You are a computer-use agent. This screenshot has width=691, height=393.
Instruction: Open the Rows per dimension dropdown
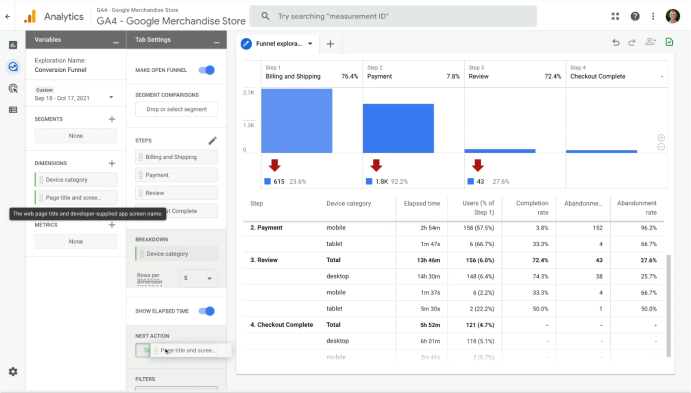click(198, 278)
